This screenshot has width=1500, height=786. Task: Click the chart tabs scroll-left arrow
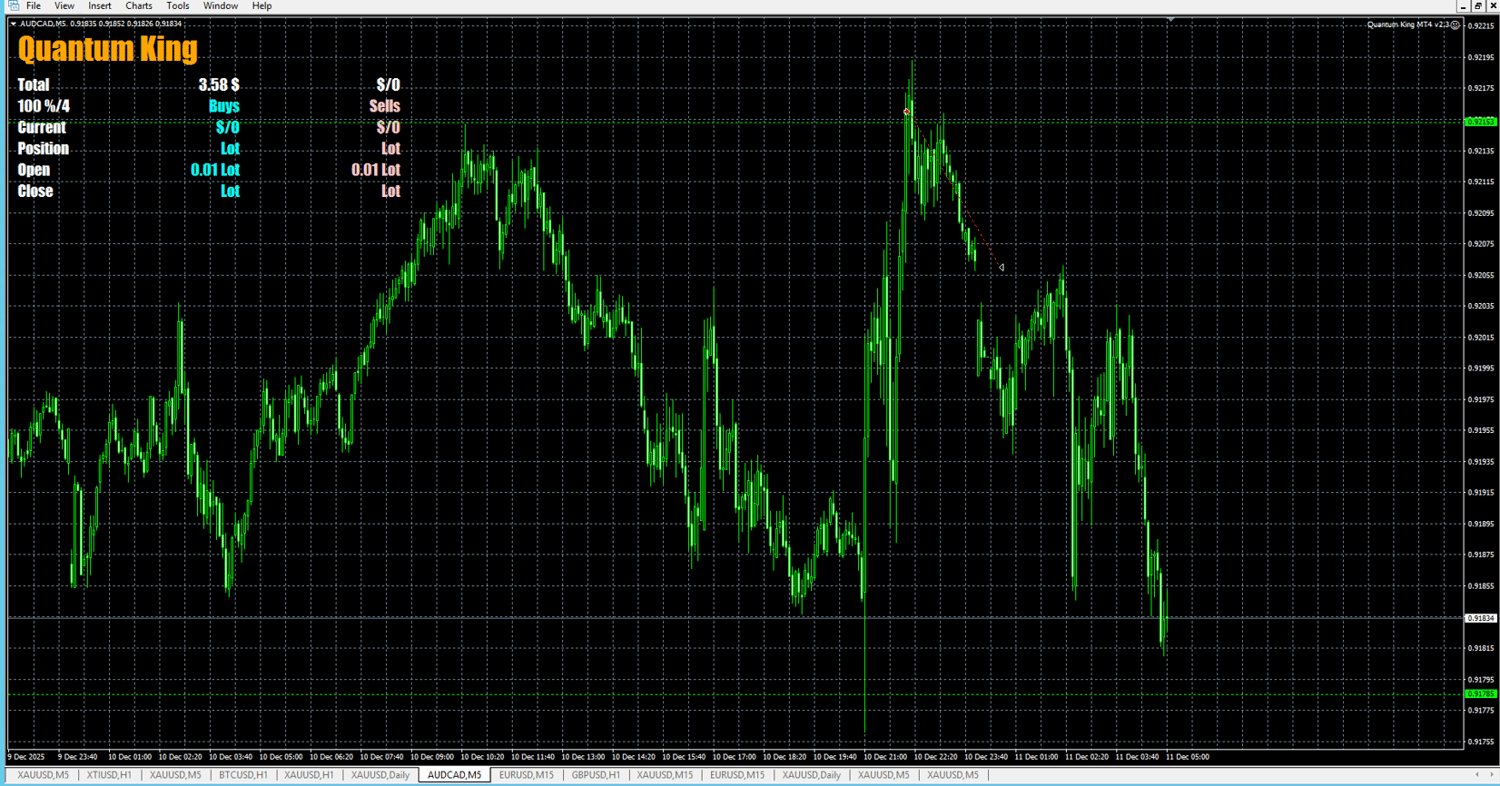[1477, 775]
